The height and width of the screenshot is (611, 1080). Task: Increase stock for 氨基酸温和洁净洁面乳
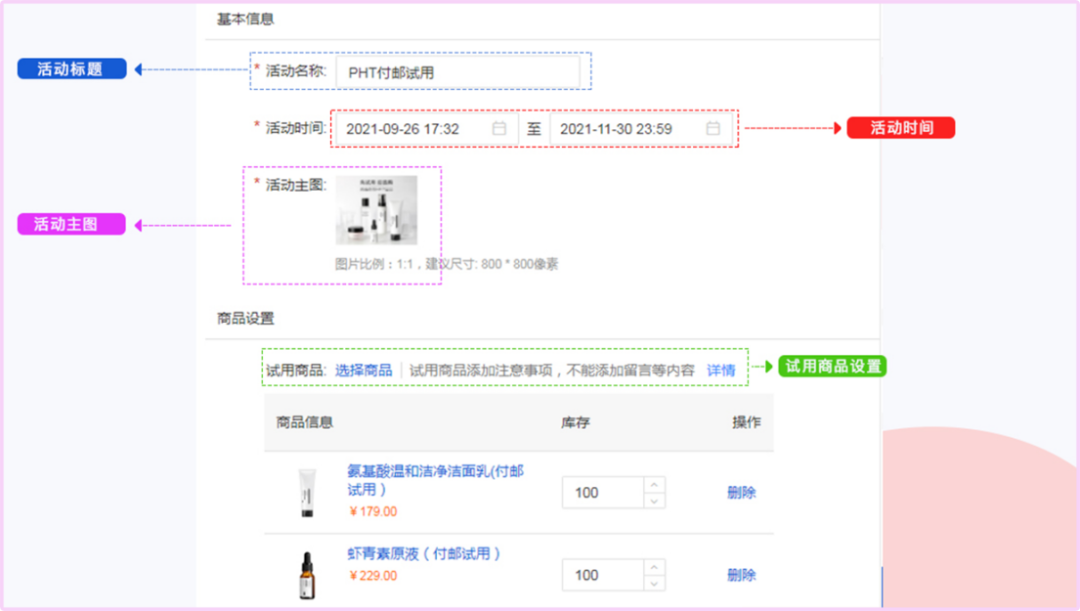pyautogui.click(x=654, y=485)
